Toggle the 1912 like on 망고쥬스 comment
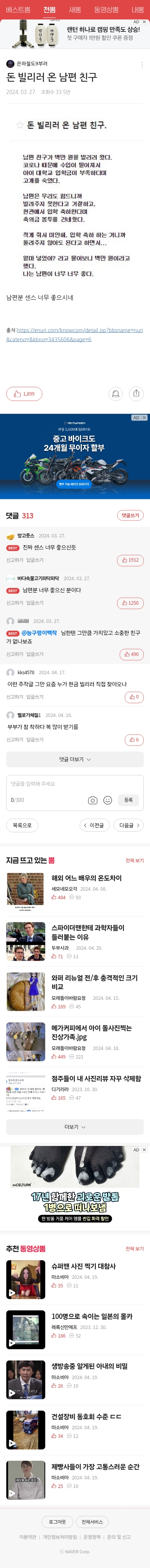Screen dimensions: 150x1568 click(x=130, y=560)
